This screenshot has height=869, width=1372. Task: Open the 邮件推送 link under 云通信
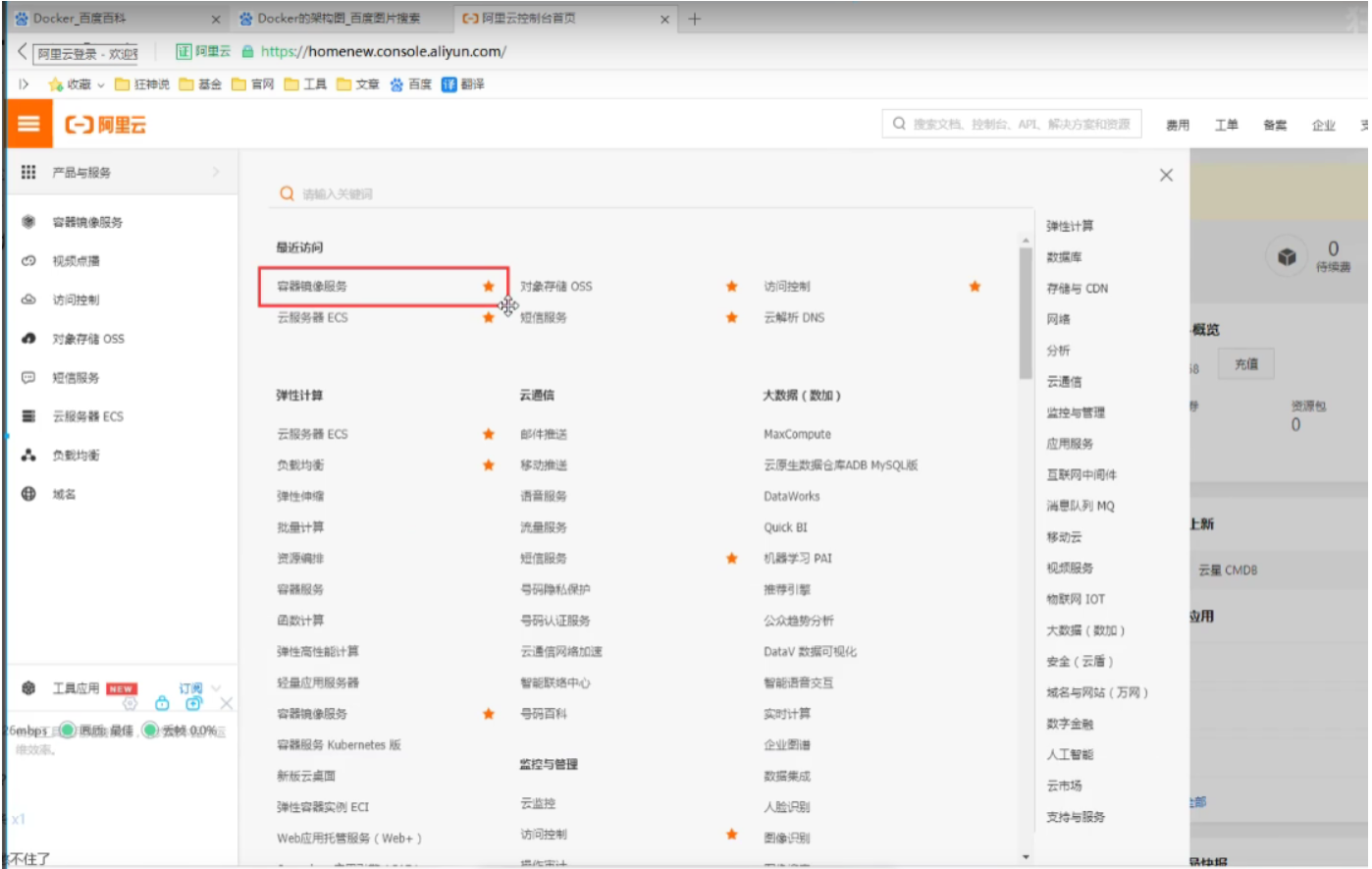[544, 434]
